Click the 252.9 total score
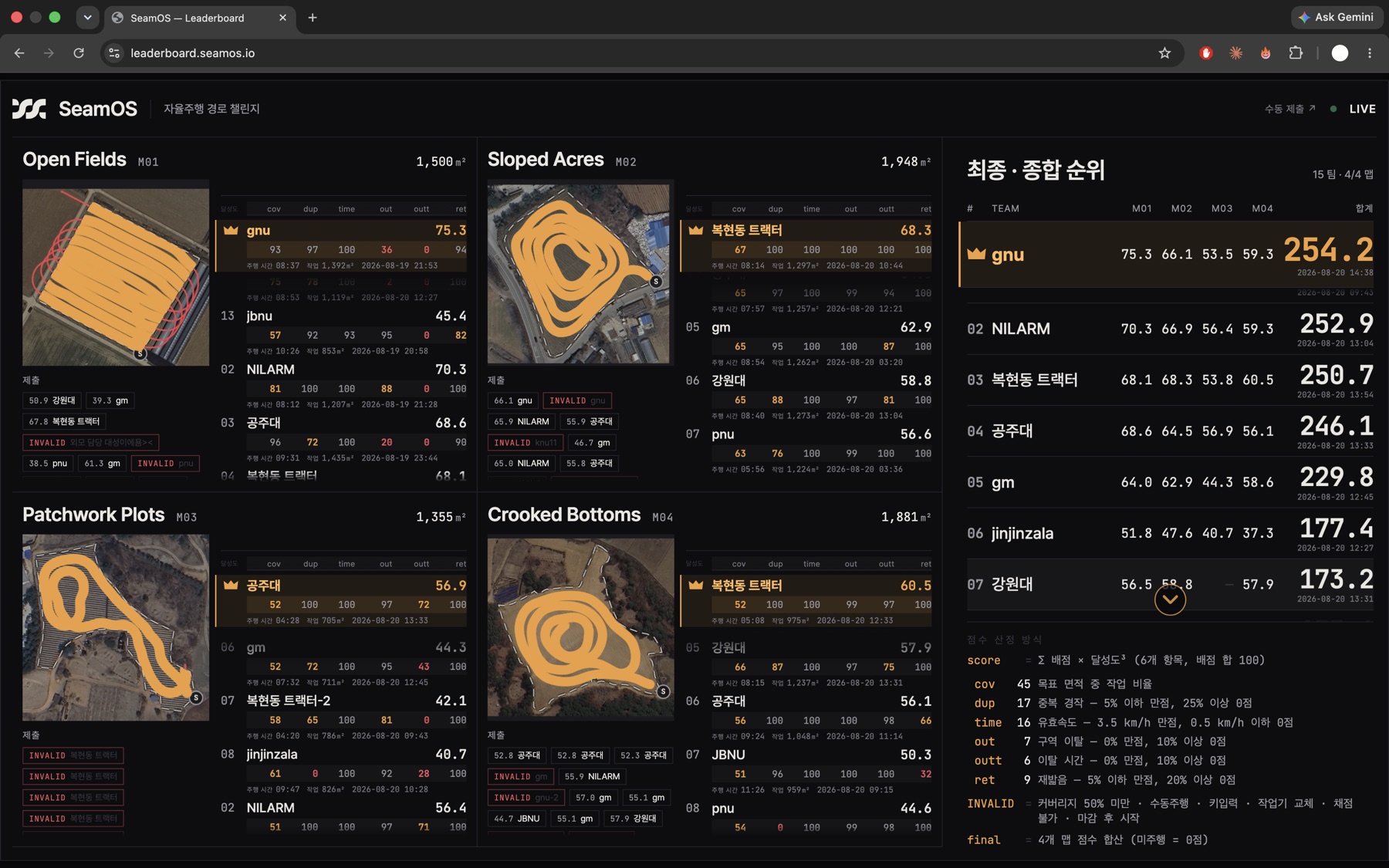1389x868 pixels. 1337,323
